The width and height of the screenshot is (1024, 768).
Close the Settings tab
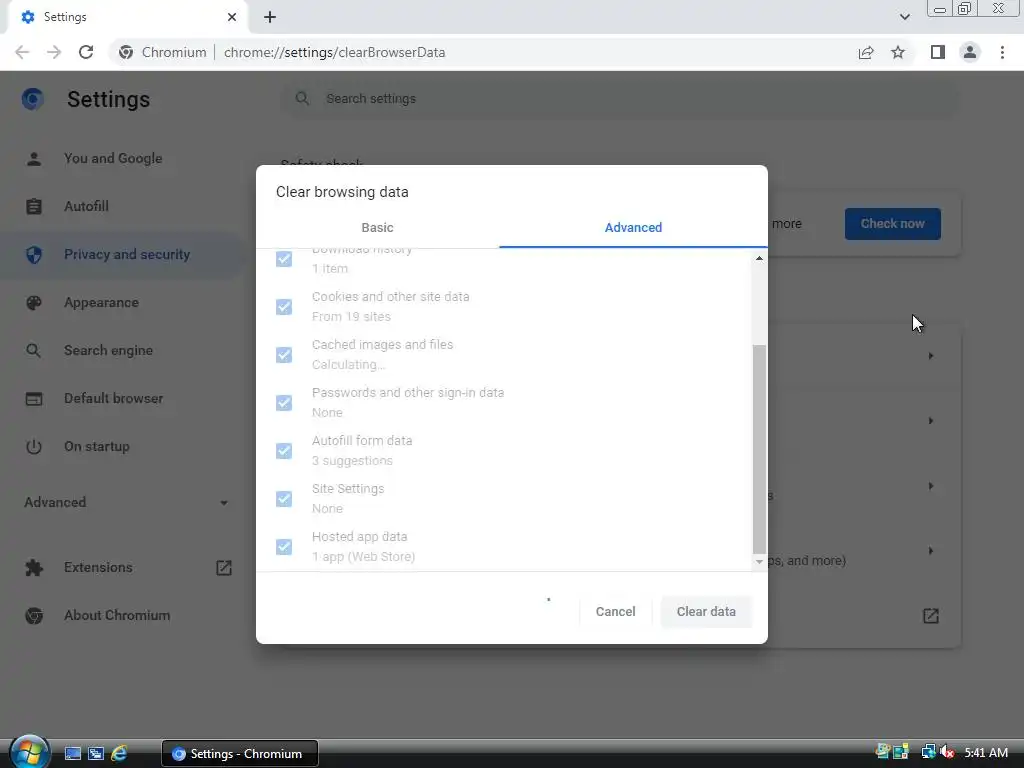[x=232, y=17]
